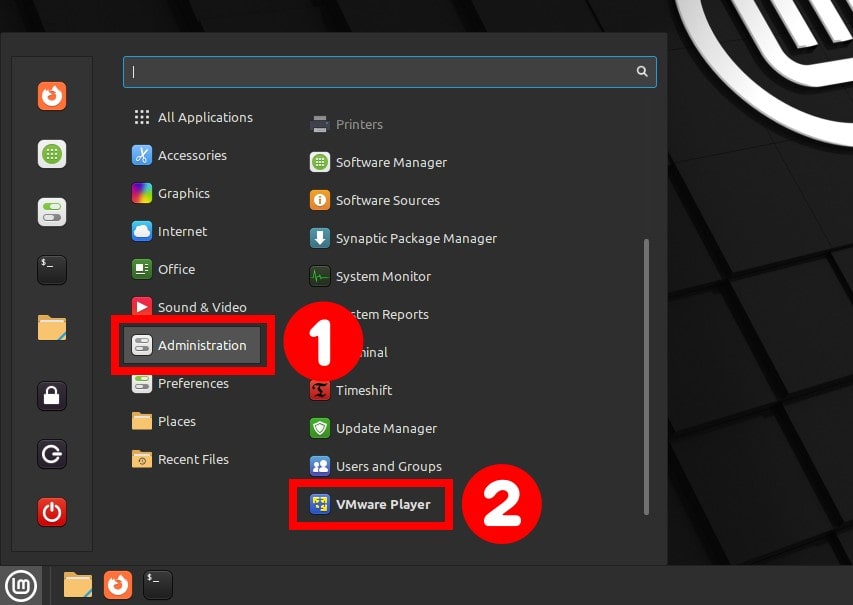
Task: Click the Software Manager green icon in list
Action: (x=320, y=162)
